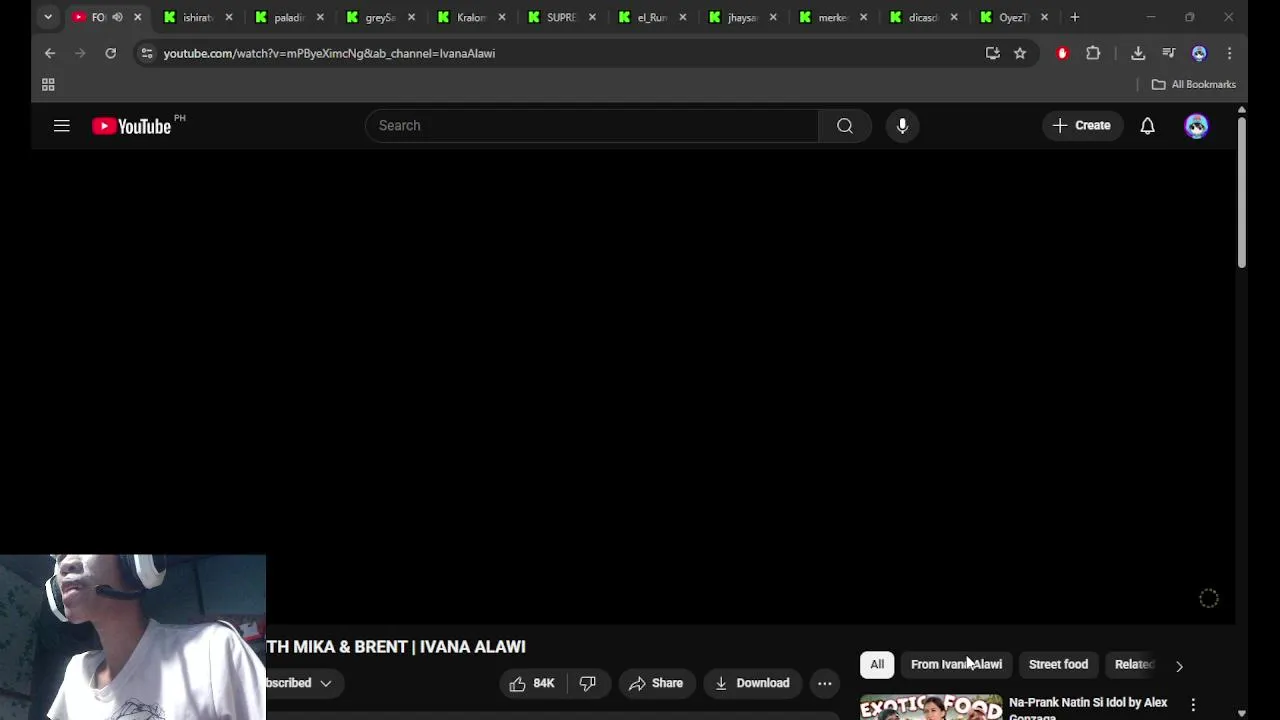
Task: Click the scrollbar down arrow
Action: coord(1241,713)
